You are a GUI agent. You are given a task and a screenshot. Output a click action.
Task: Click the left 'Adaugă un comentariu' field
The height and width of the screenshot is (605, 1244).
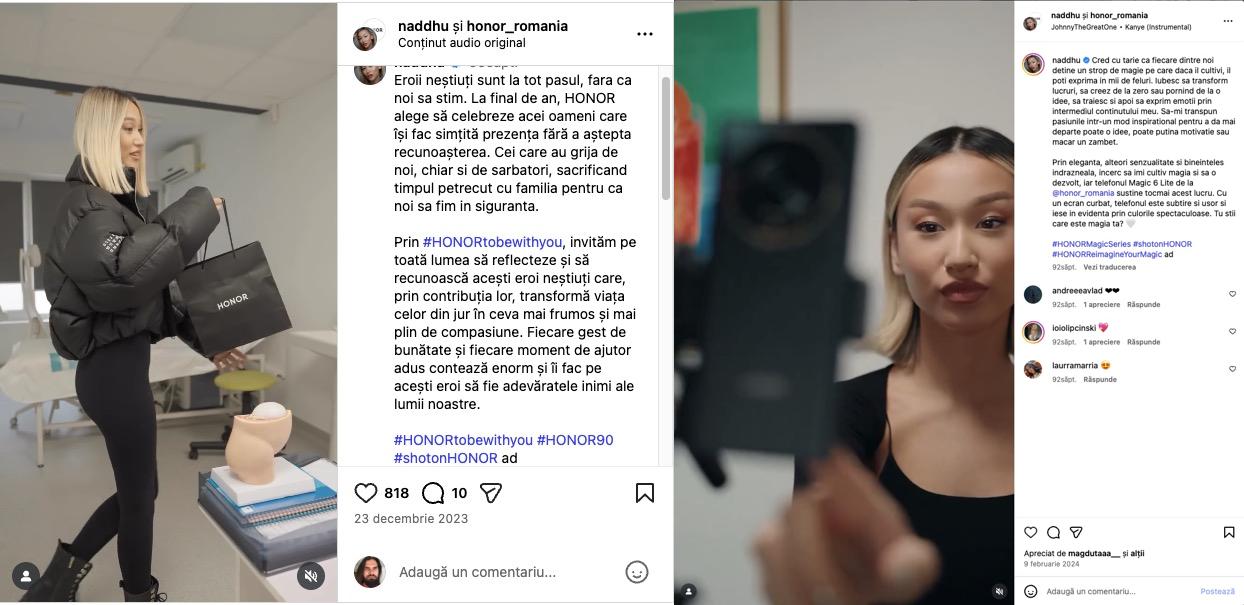(x=477, y=572)
